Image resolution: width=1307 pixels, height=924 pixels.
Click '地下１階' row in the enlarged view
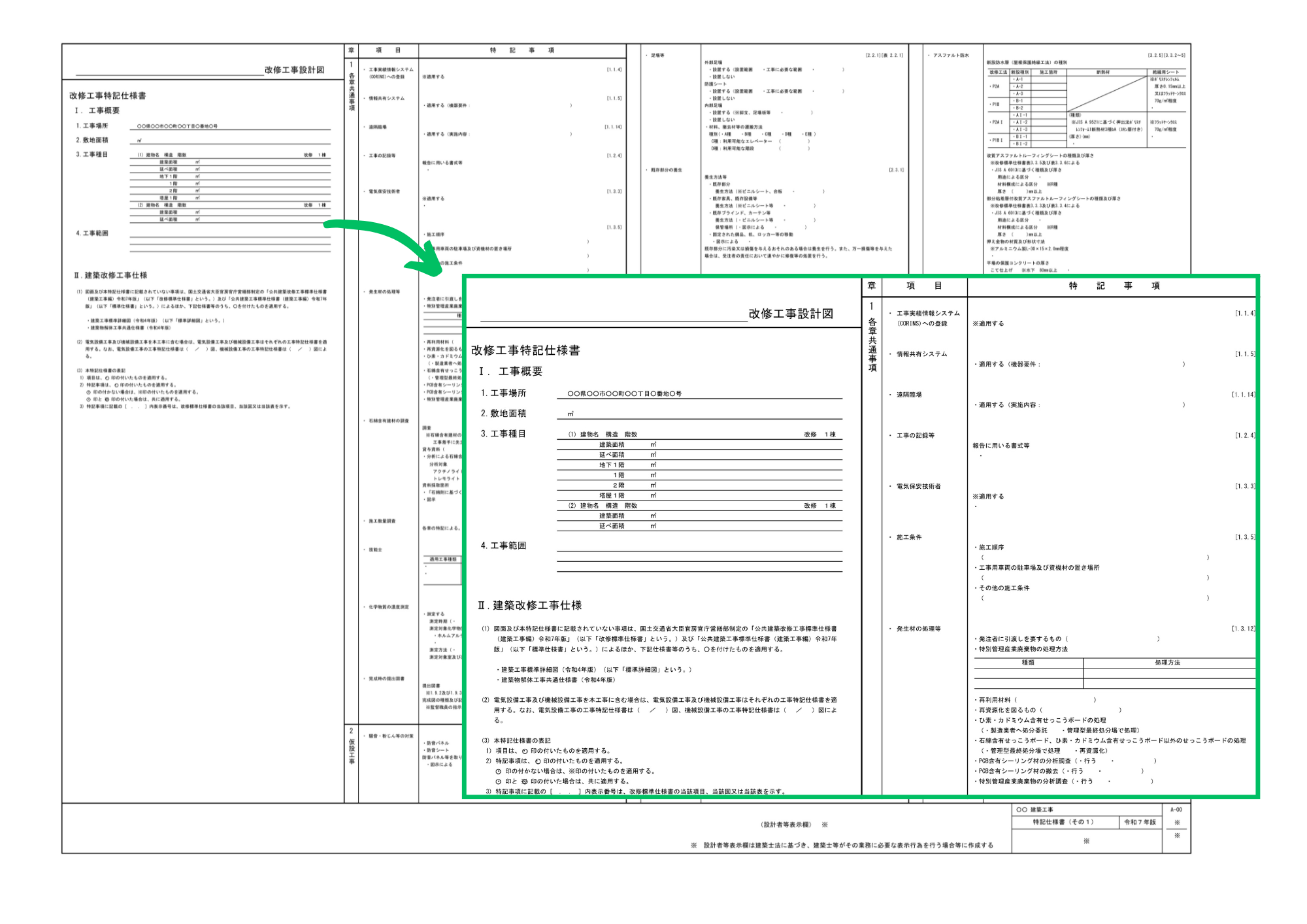(x=699, y=465)
